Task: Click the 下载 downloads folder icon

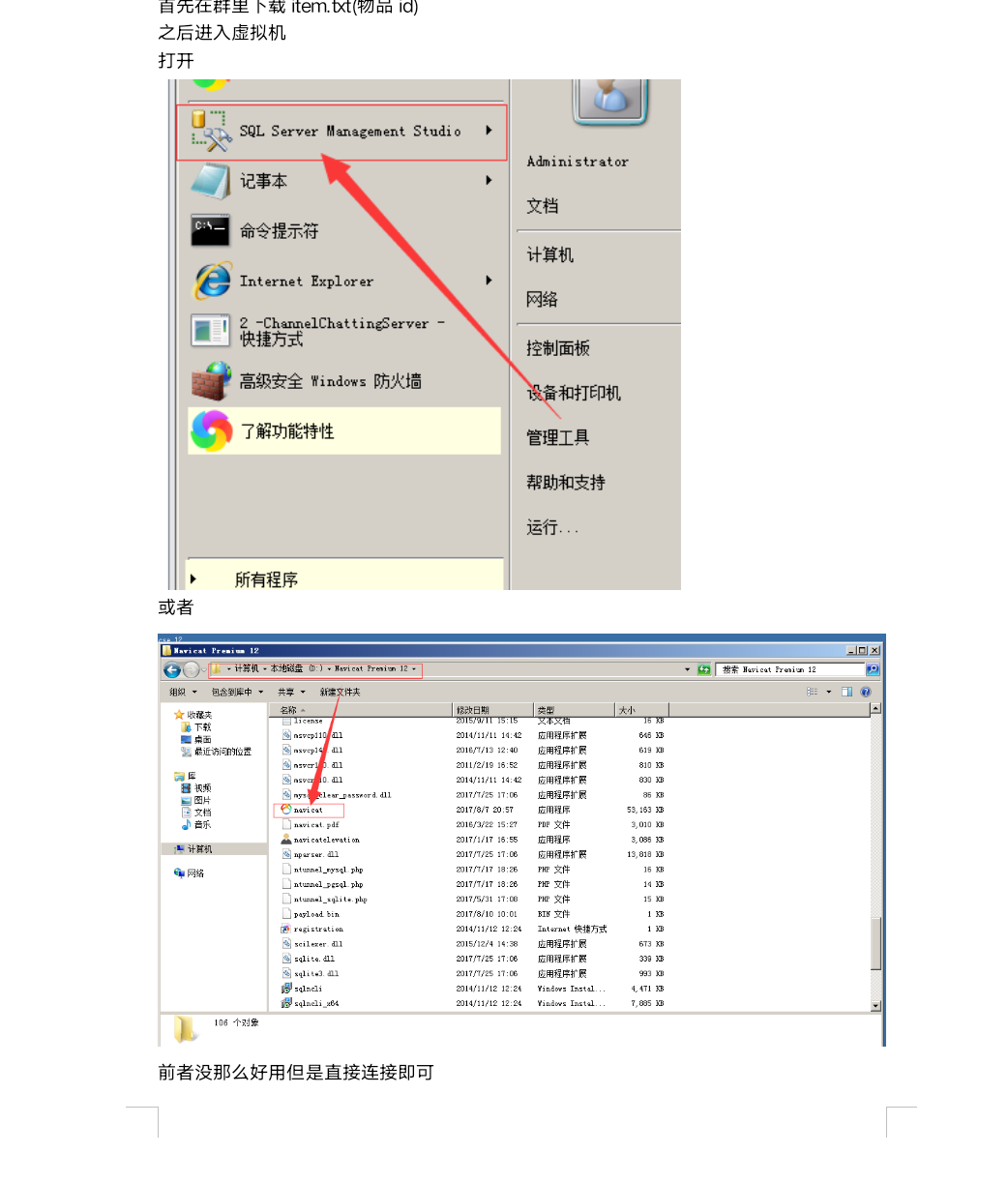Action: click(x=187, y=727)
